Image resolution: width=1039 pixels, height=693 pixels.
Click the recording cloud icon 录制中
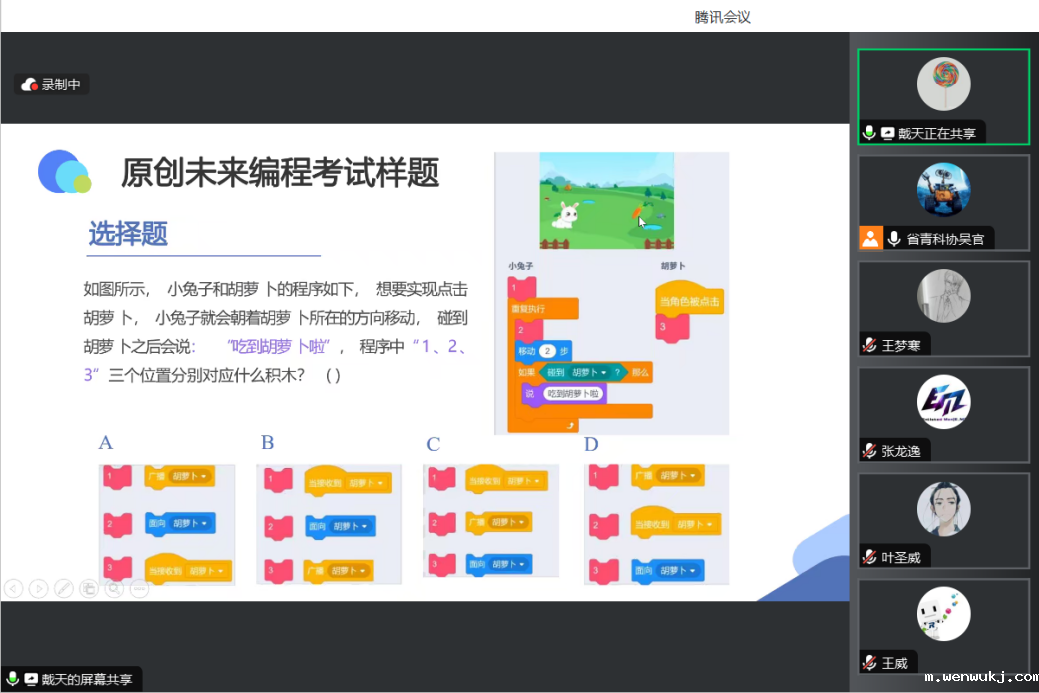(x=29, y=85)
